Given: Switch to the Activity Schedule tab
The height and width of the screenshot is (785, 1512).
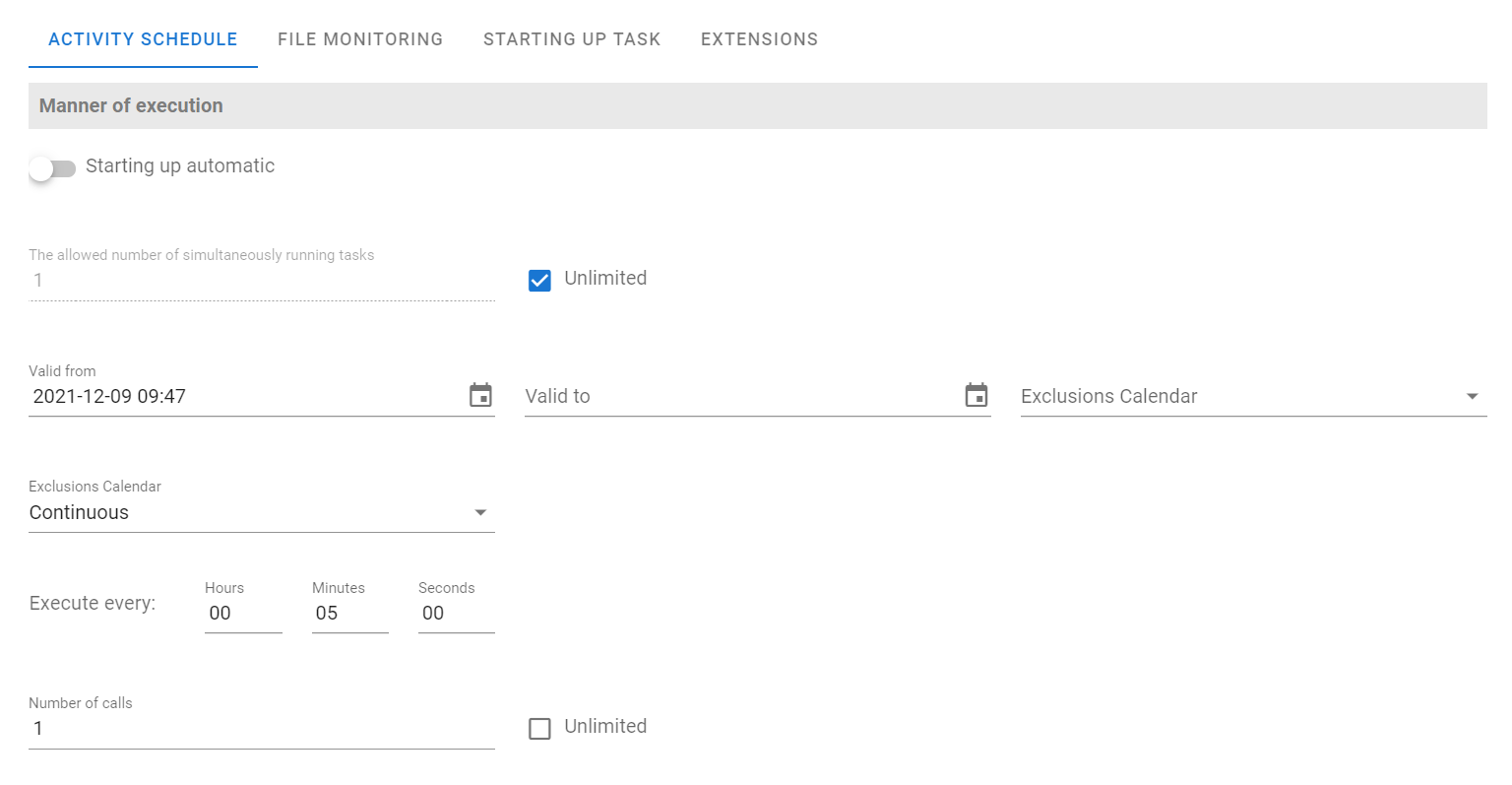Looking at the screenshot, I should click(143, 39).
